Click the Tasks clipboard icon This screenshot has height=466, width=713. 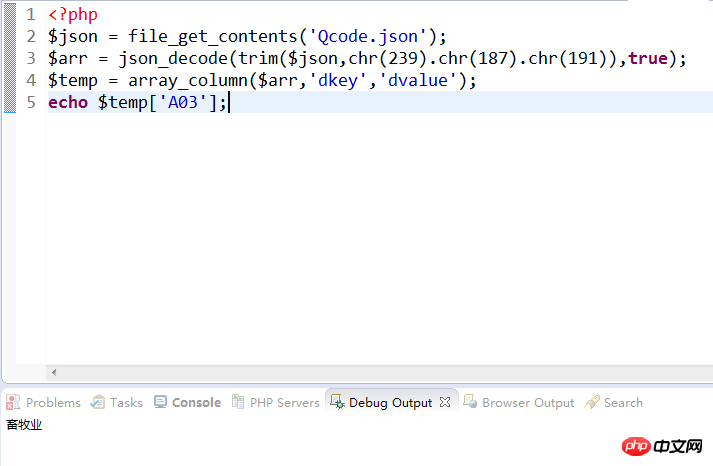click(x=97, y=402)
